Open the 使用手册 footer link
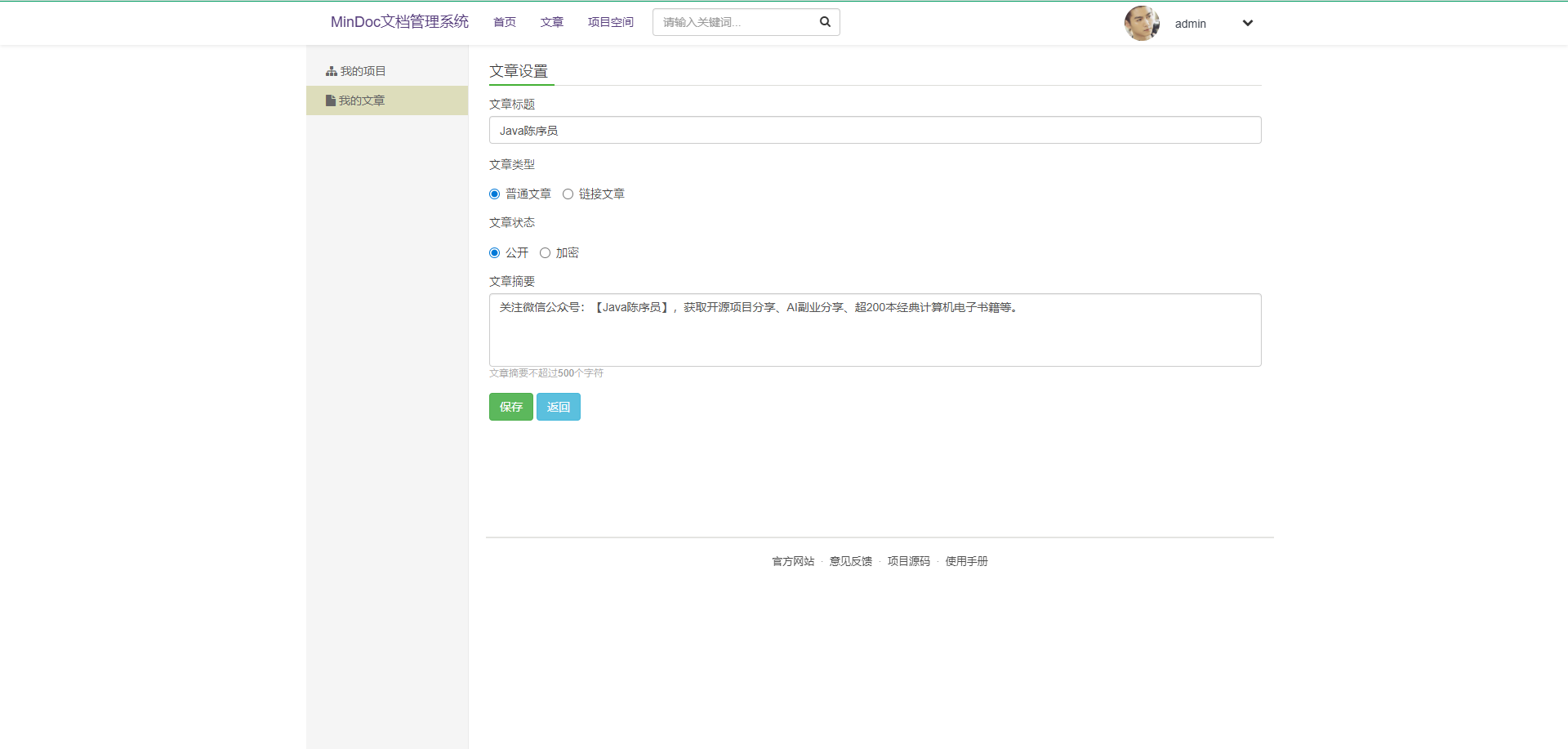Viewport: 1568px width, 749px height. [x=966, y=562]
